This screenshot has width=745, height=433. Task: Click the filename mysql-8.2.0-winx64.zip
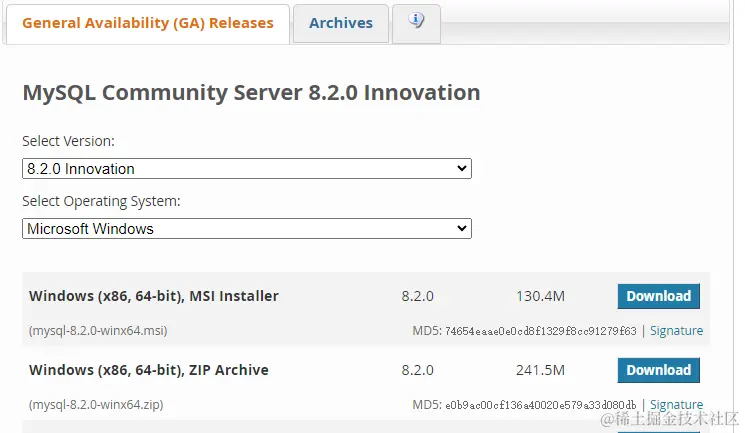(96, 405)
